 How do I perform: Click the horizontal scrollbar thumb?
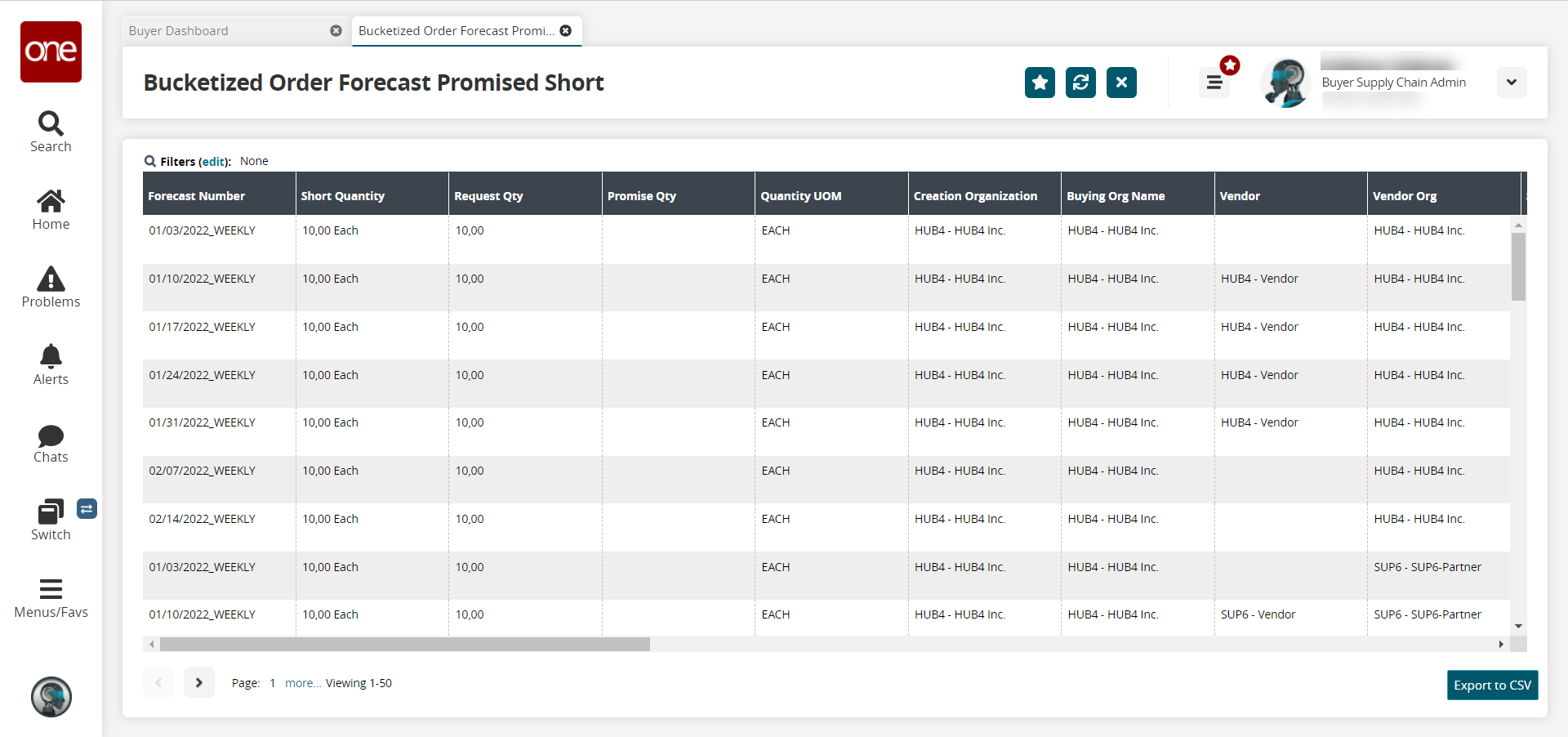(x=404, y=645)
